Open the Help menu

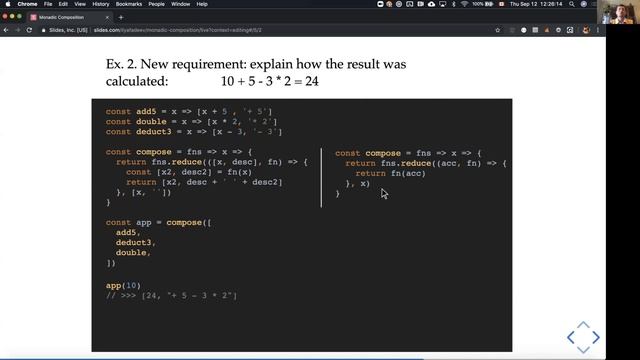point(202,4)
